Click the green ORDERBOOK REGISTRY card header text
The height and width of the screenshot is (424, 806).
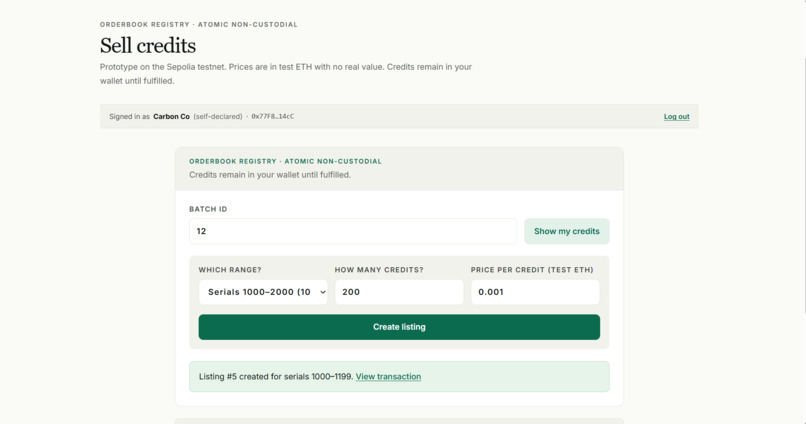(285, 161)
